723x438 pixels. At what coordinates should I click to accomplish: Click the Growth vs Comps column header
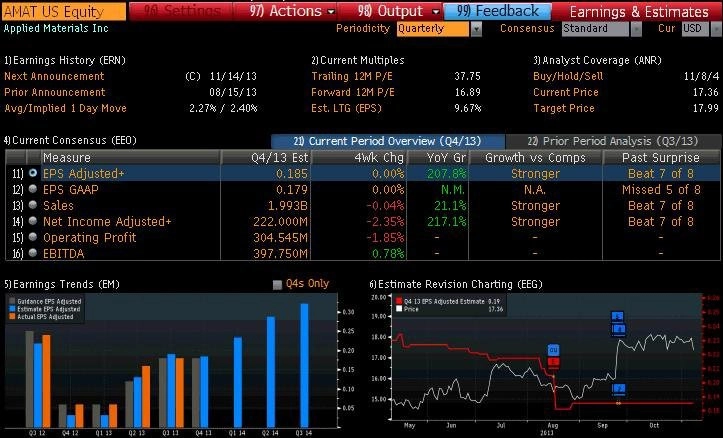click(535, 158)
